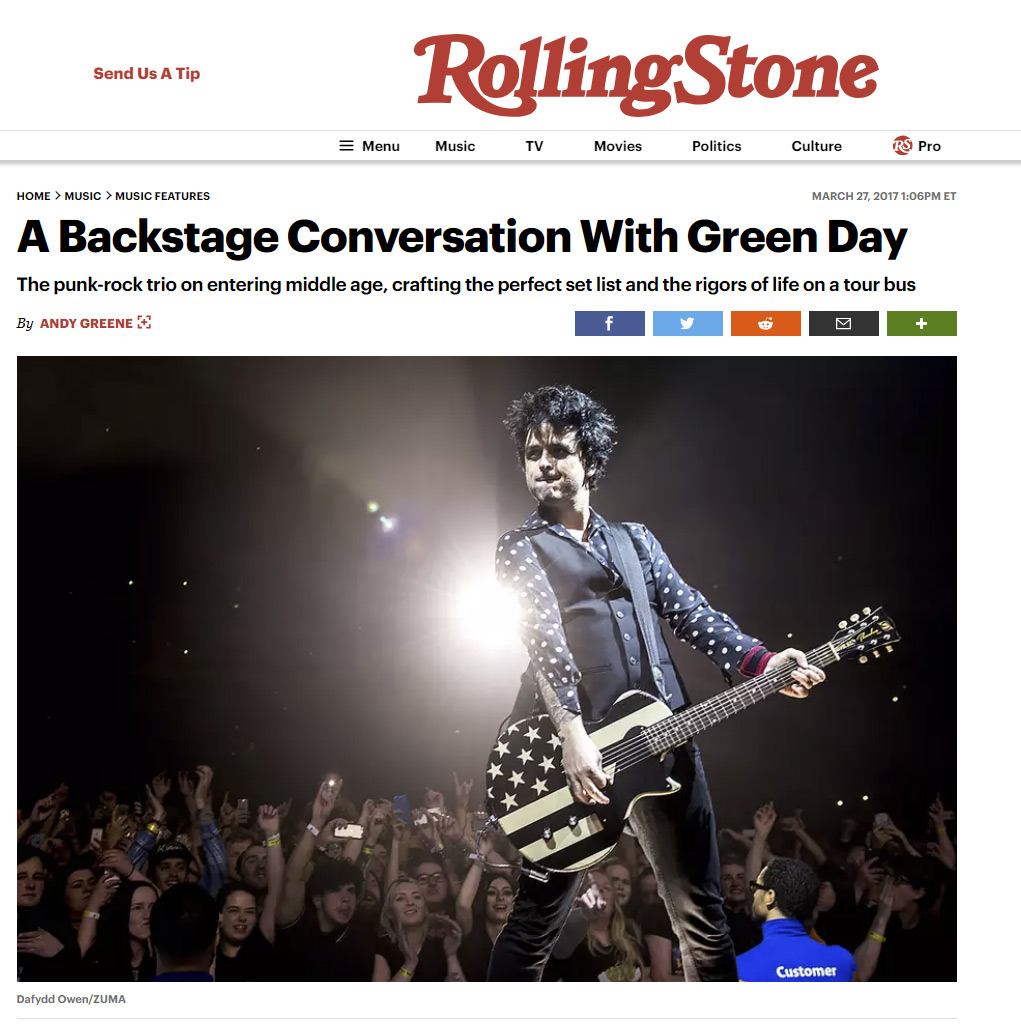Click the Green Day concert photo
The width and height of the screenshot is (1021, 1027).
coord(487,669)
